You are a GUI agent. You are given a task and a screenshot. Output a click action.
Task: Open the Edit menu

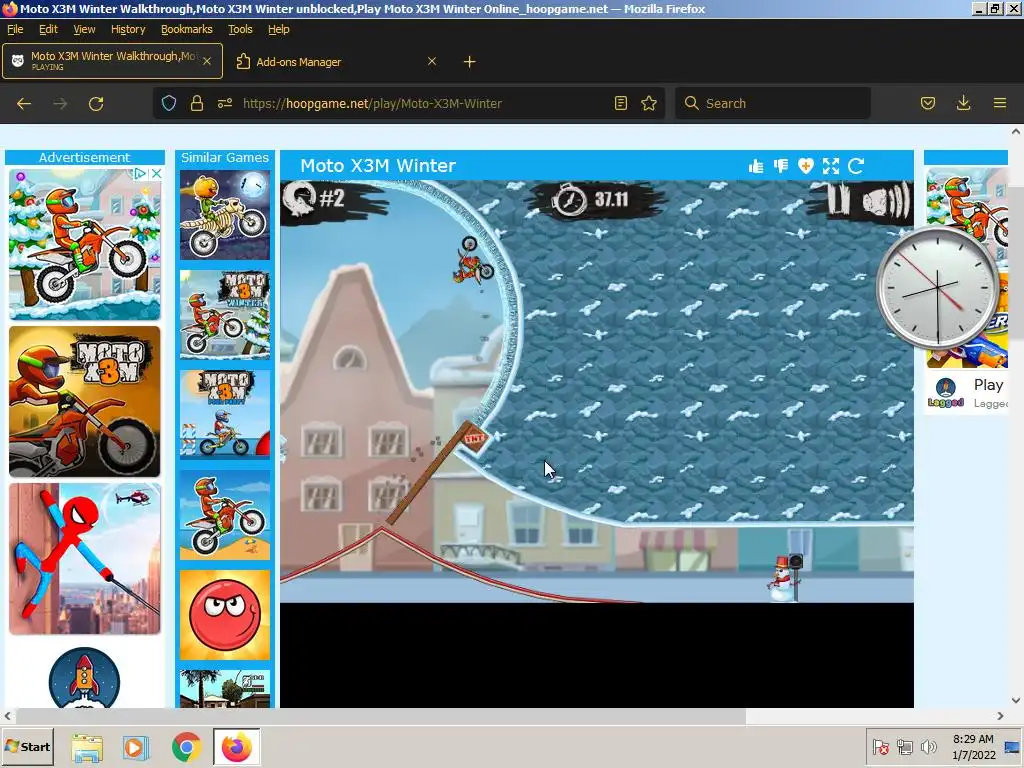[48, 29]
